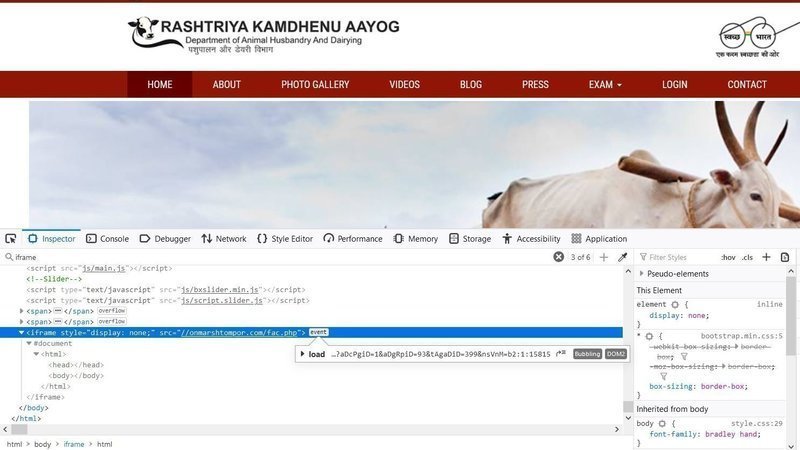
Task: Click the print media simulation icon
Action: (785, 257)
